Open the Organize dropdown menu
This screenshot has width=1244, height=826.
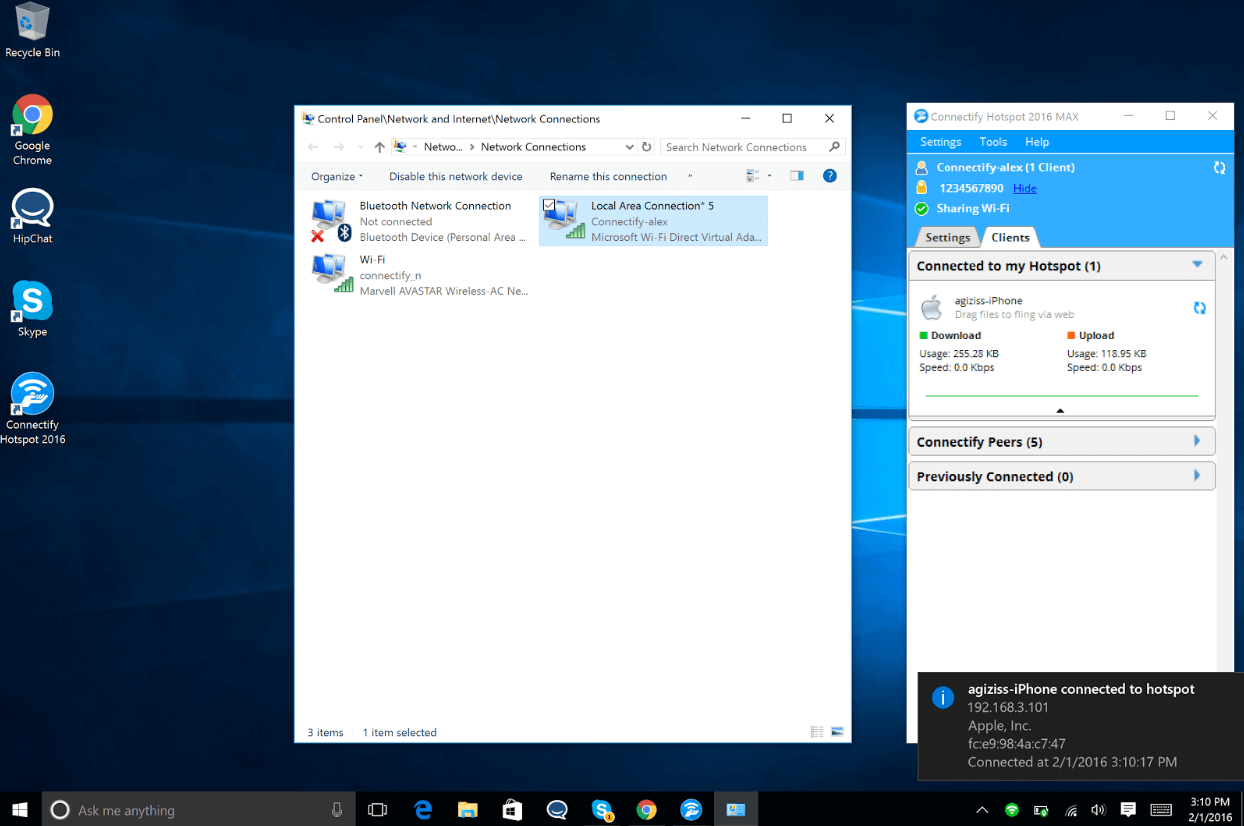[337, 176]
